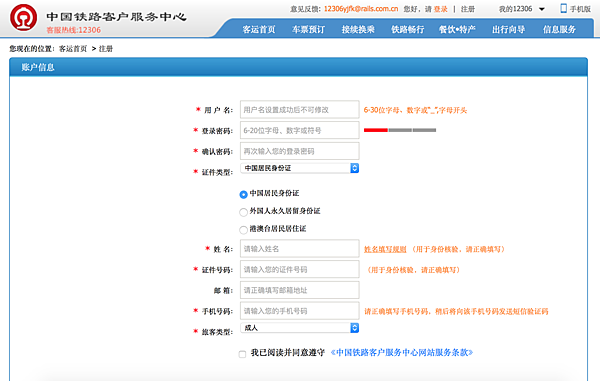Select the 中国居民身份证 radio button
The height and width of the screenshot is (381, 600).
(x=243, y=194)
